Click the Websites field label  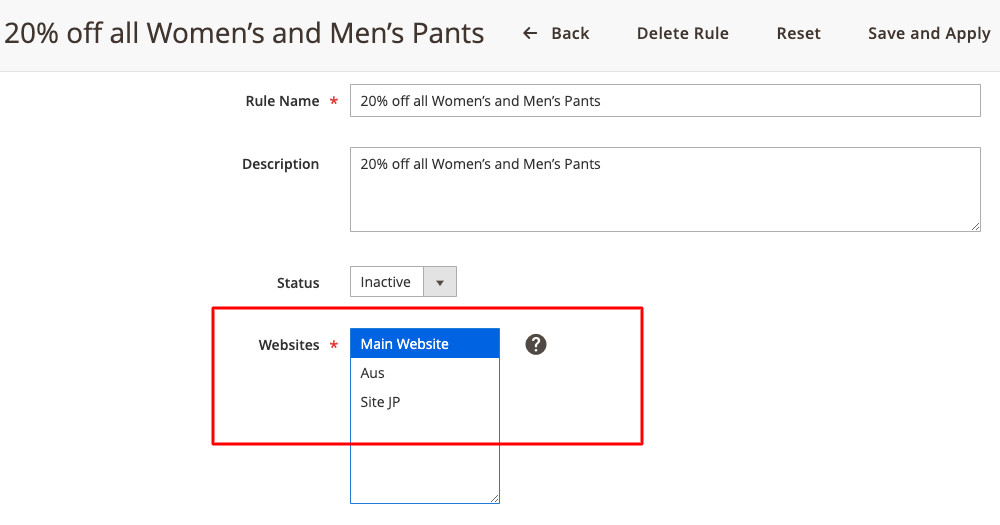point(289,345)
